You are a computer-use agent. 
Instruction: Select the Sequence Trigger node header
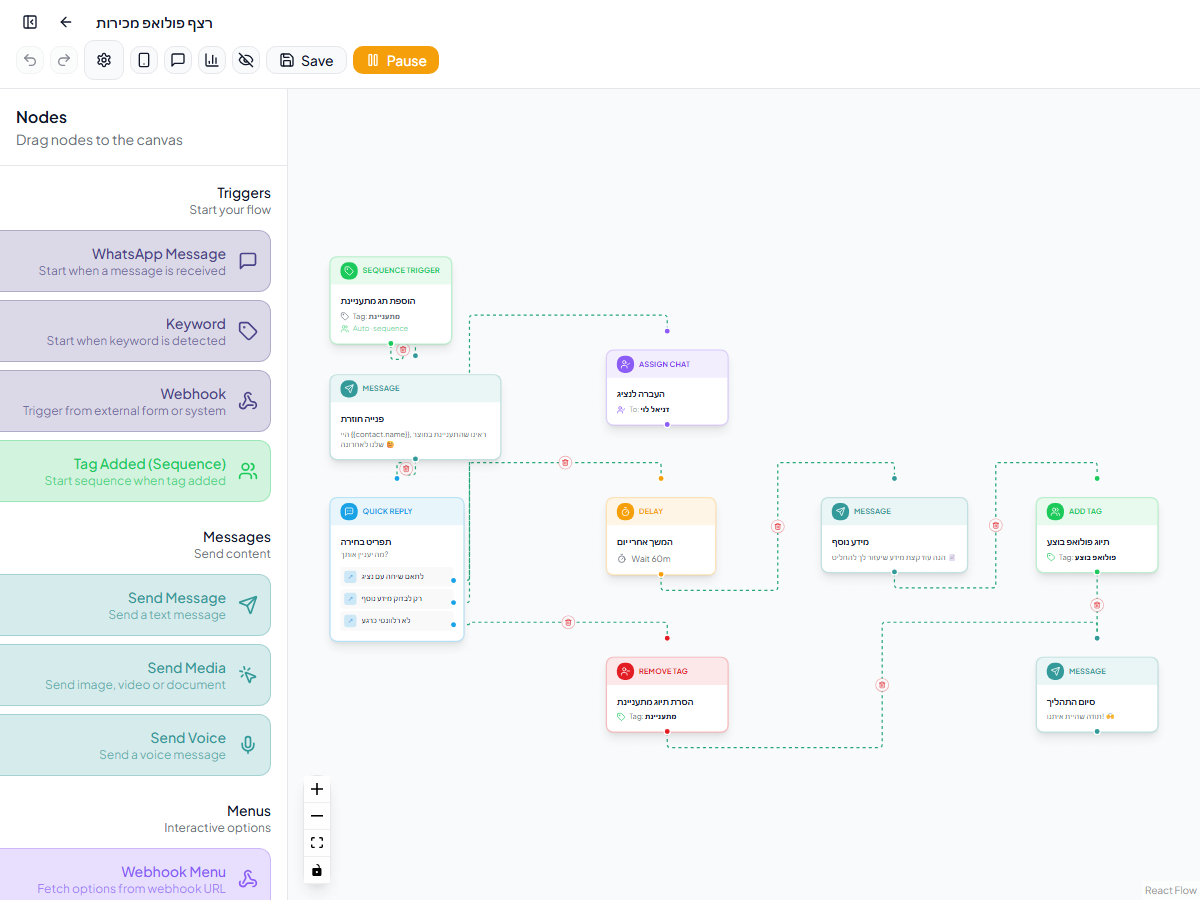391,270
